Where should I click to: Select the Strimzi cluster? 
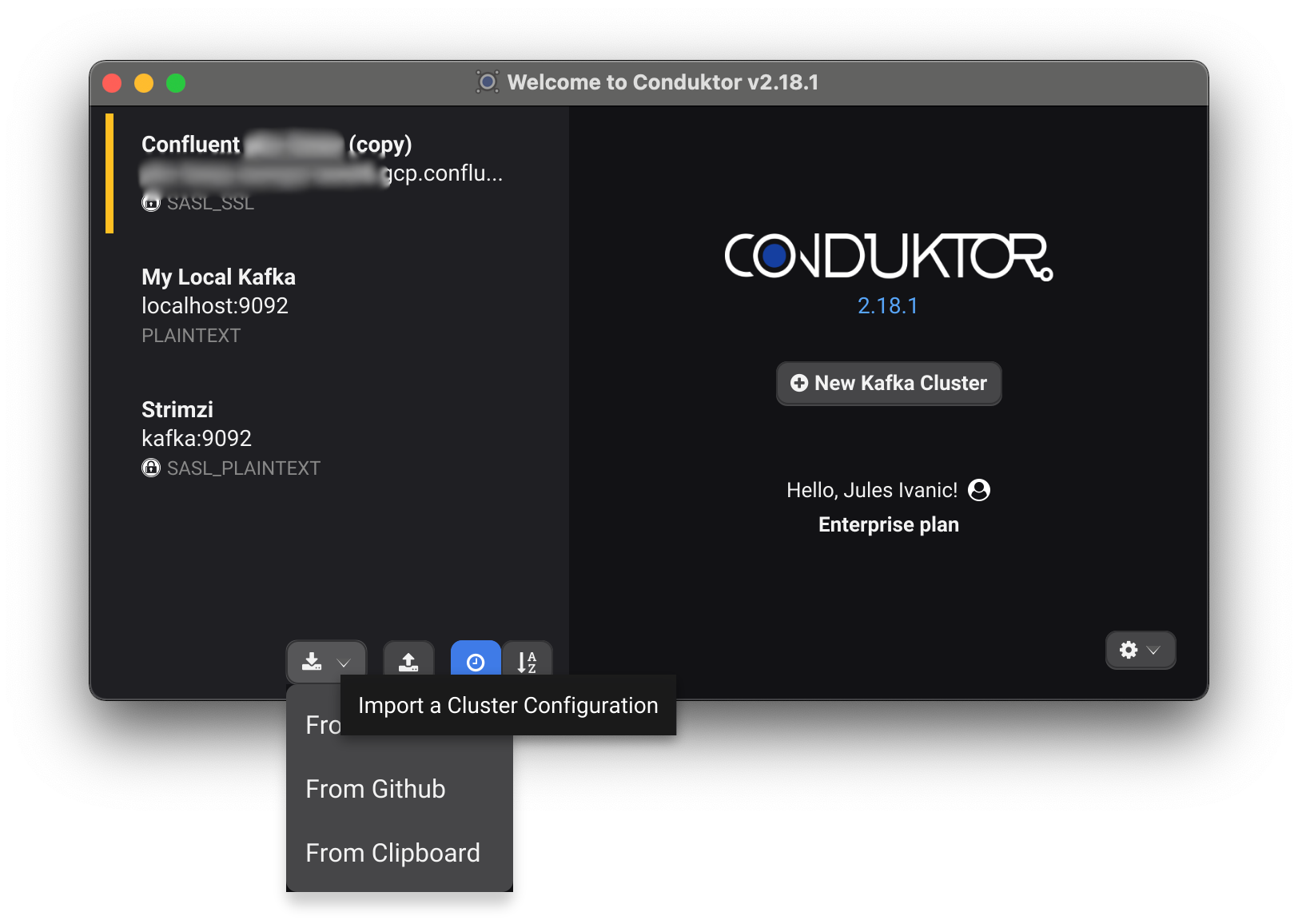pos(329,439)
